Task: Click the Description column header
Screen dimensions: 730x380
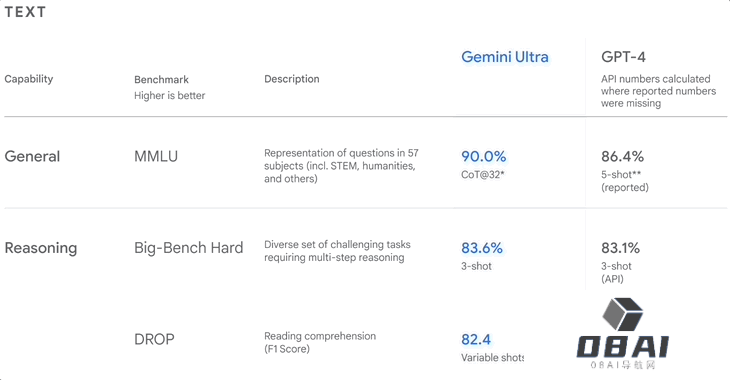Action: coord(292,79)
